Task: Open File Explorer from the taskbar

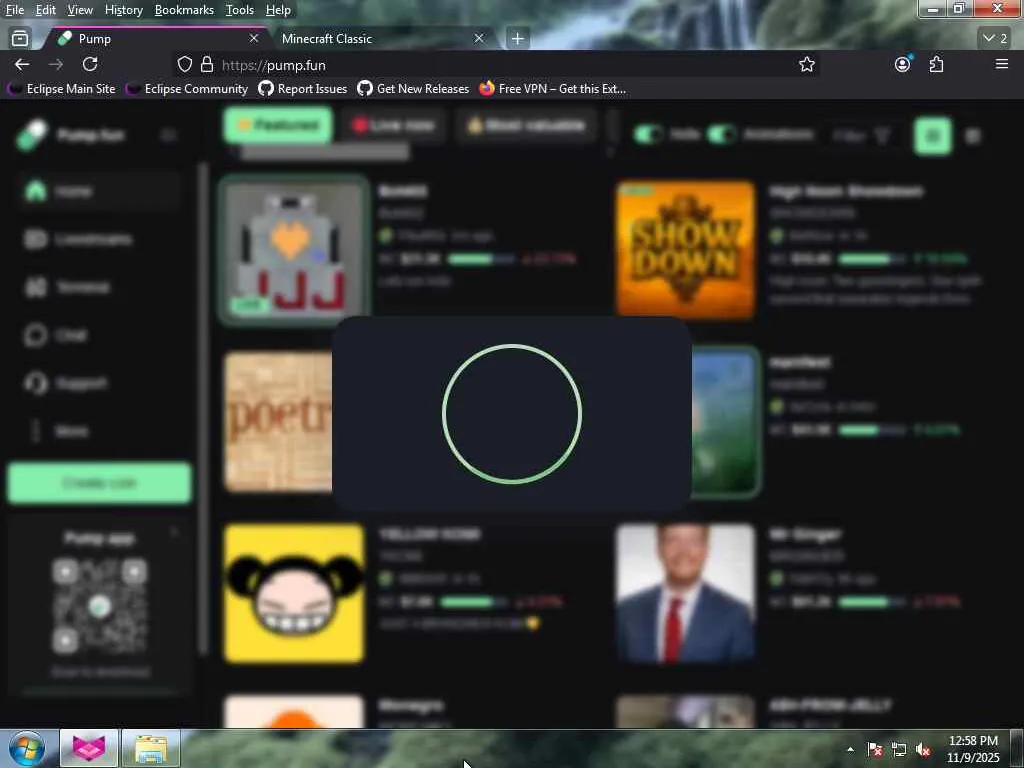Action: point(151,748)
